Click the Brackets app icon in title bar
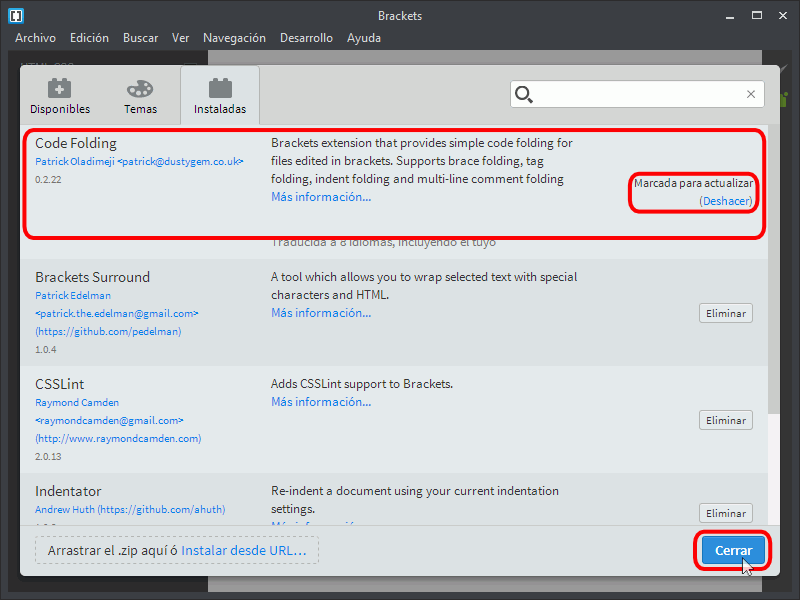800x600 pixels. 16,16
